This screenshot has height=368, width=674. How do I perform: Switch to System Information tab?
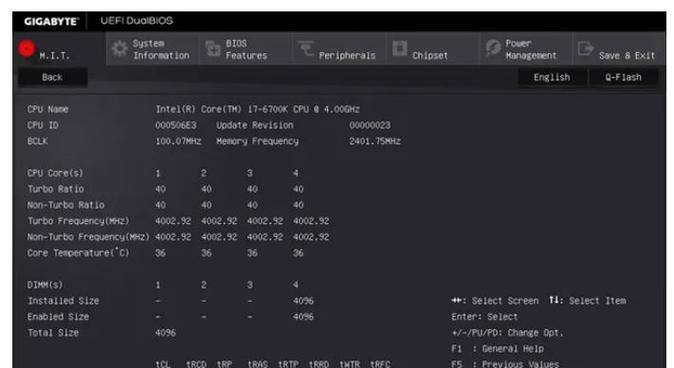[x=152, y=49]
